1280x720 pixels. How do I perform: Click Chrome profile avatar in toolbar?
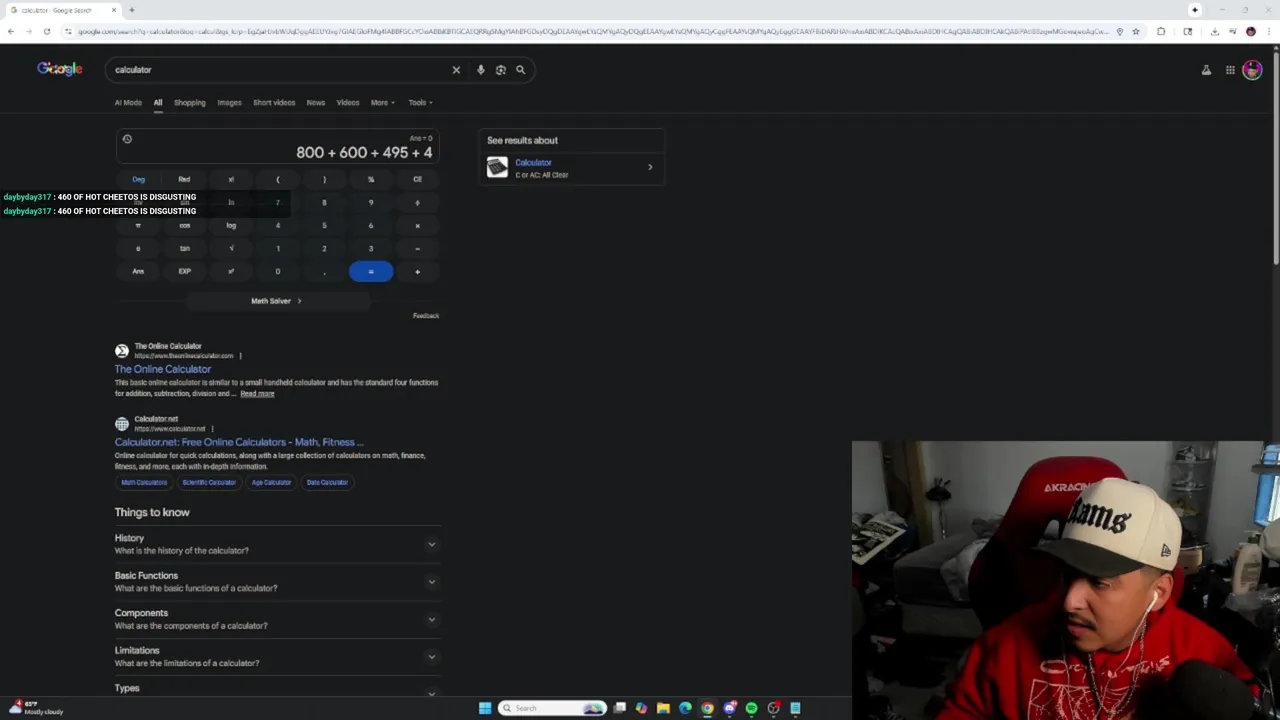pyautogui.click(x=1250, y=31)
